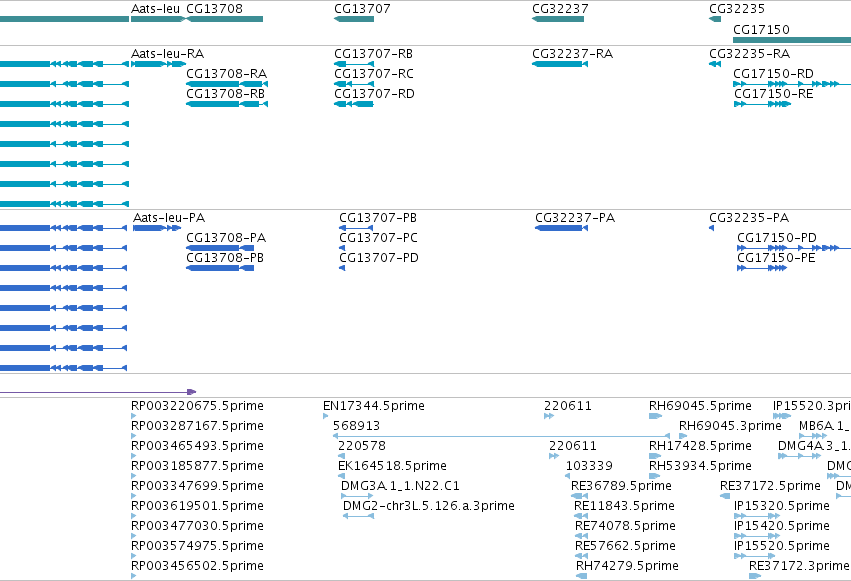851x581 pixels.
Task: Click protein CG13707-PD
Action: point(379,258)
